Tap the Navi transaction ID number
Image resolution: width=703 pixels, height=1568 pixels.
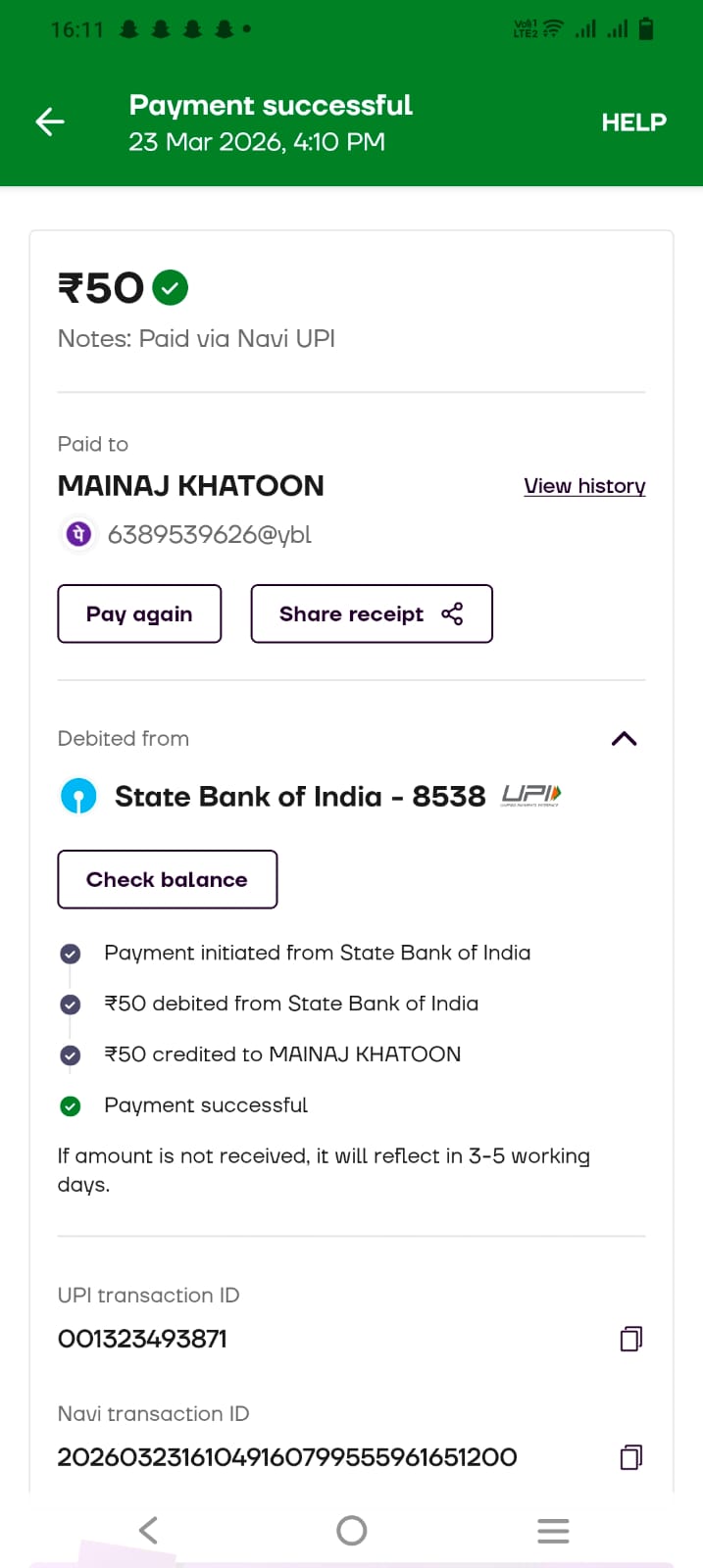point(287,1457)
